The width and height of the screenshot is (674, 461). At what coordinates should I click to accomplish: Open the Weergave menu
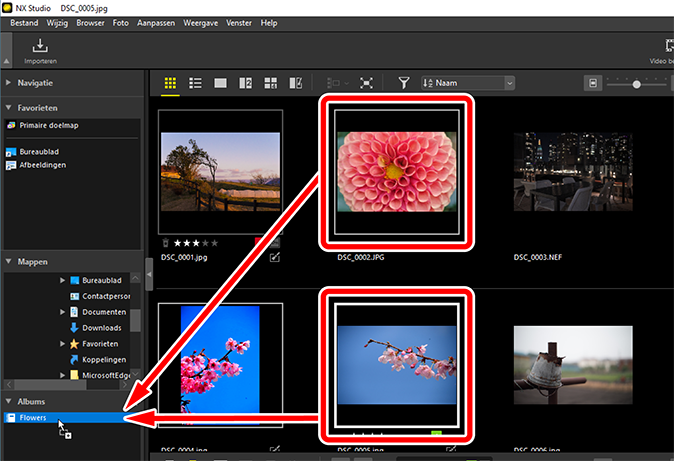[x=201, y=23]
